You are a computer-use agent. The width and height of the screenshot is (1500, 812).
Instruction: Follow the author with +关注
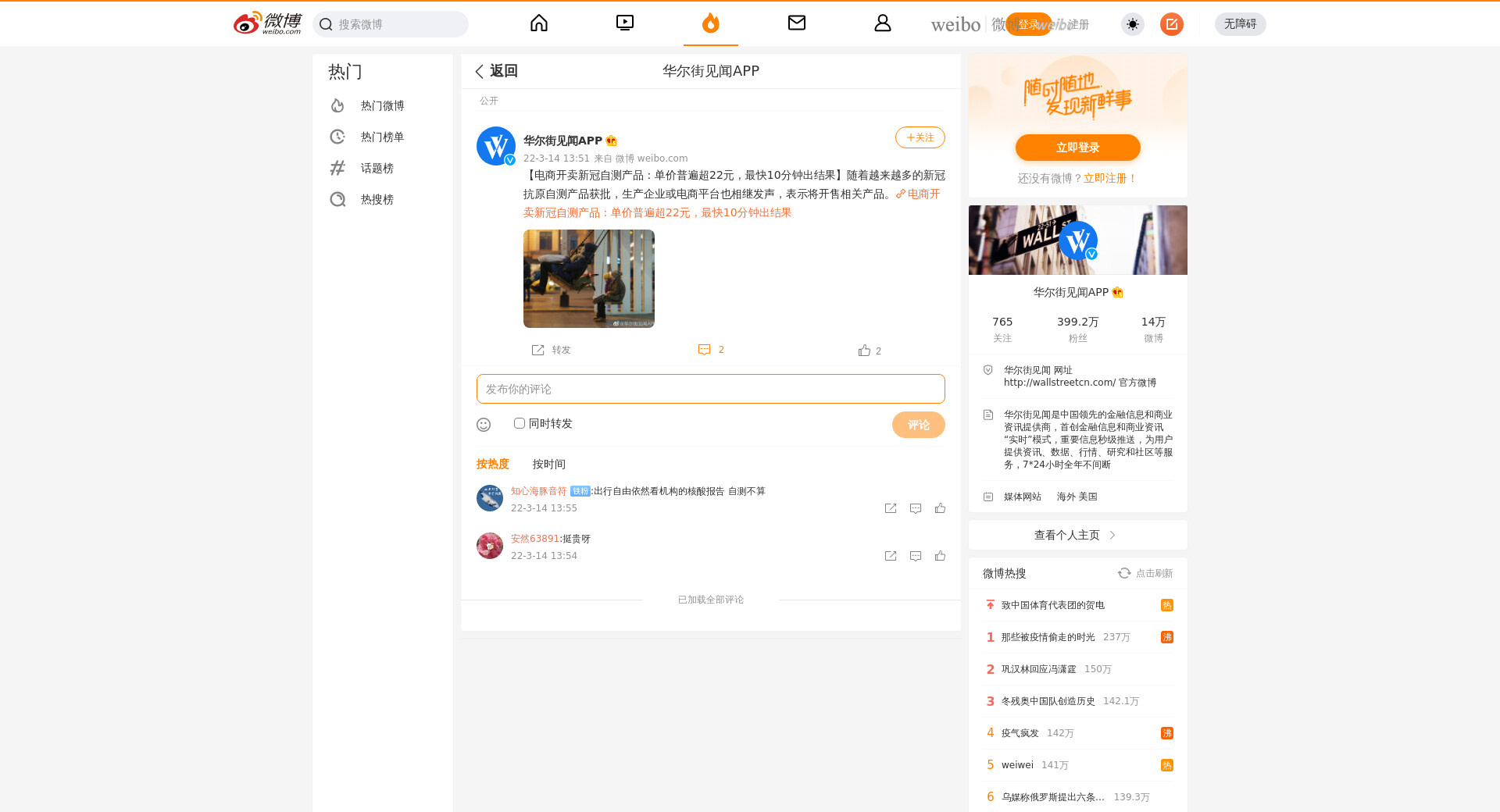(x=920, y=137)
